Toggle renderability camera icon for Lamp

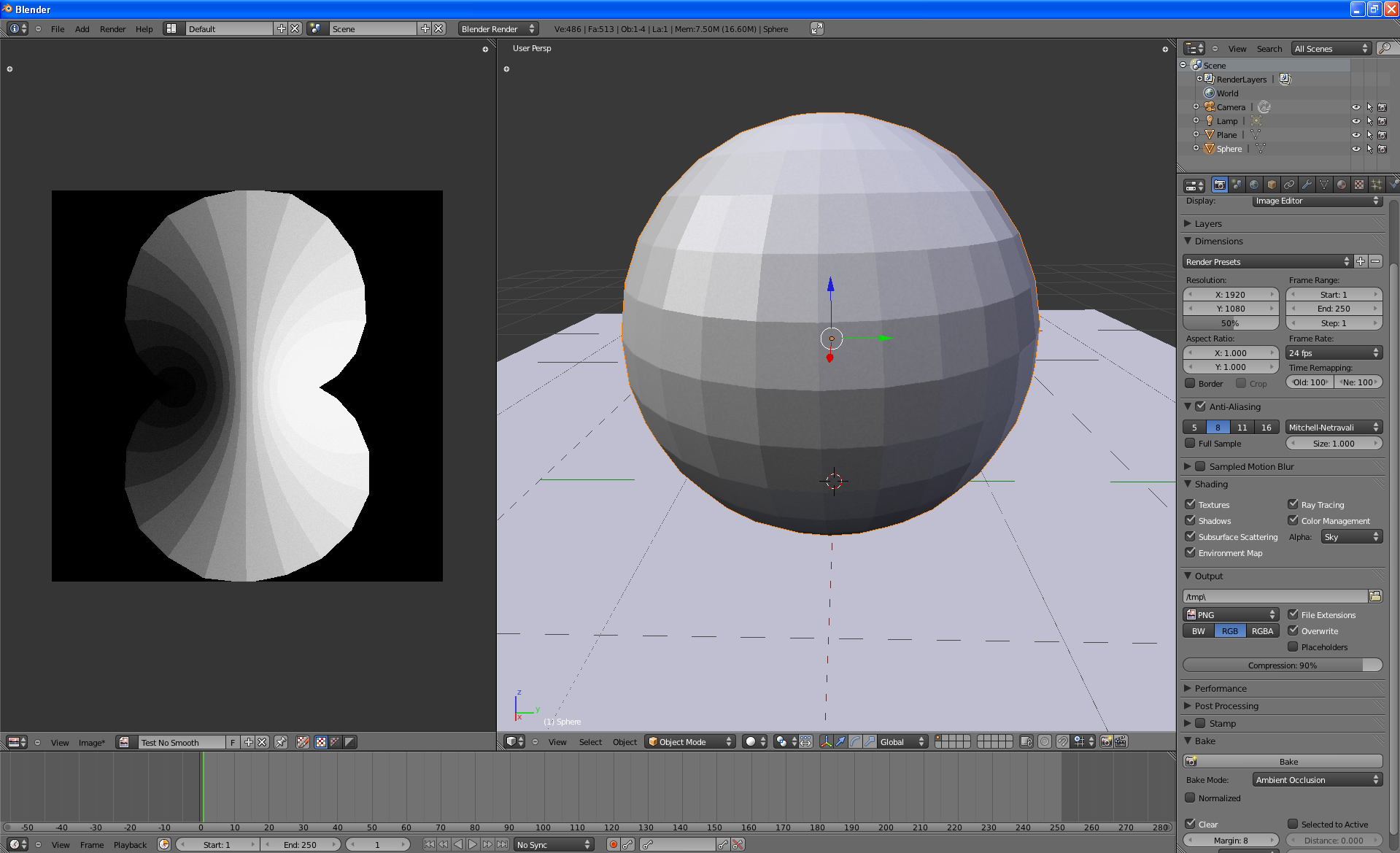1382,121
